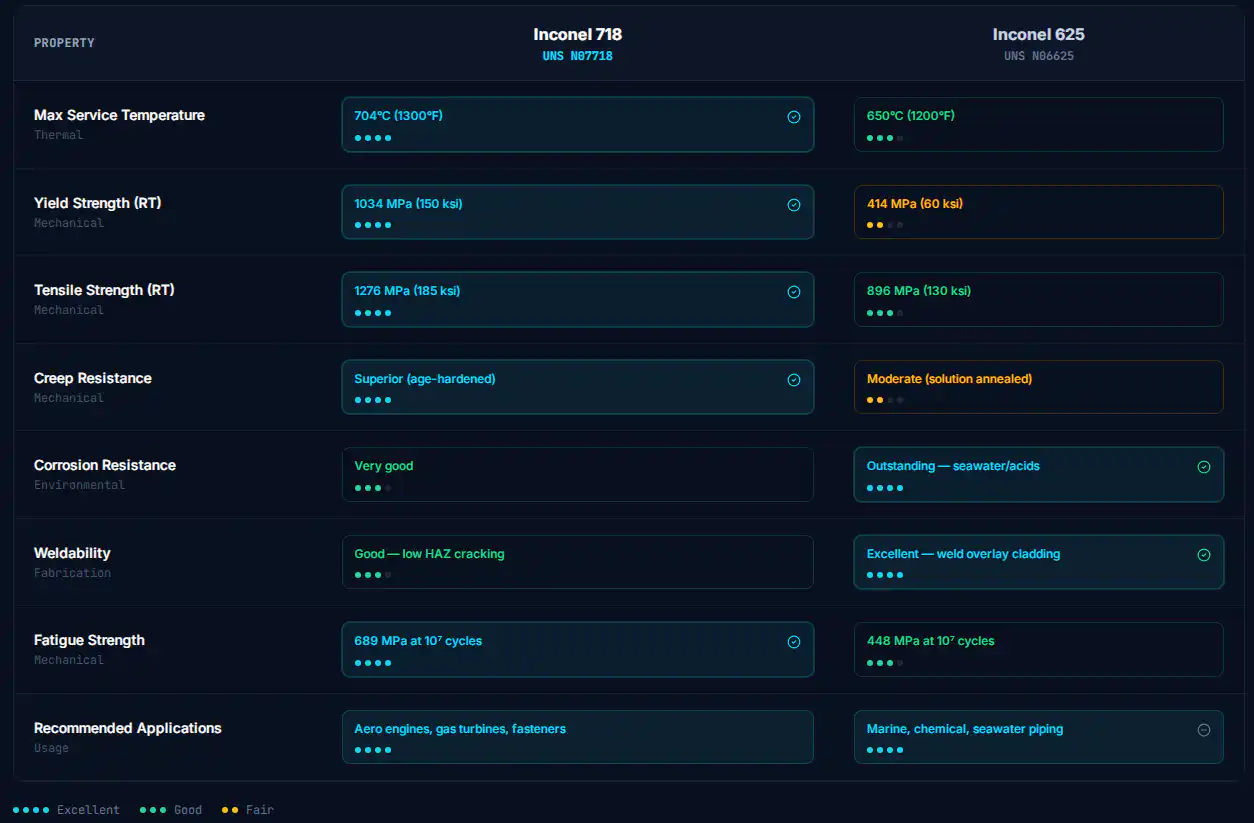Click the dot rating under Good — low HAZ cracking

tap(373, 575)
